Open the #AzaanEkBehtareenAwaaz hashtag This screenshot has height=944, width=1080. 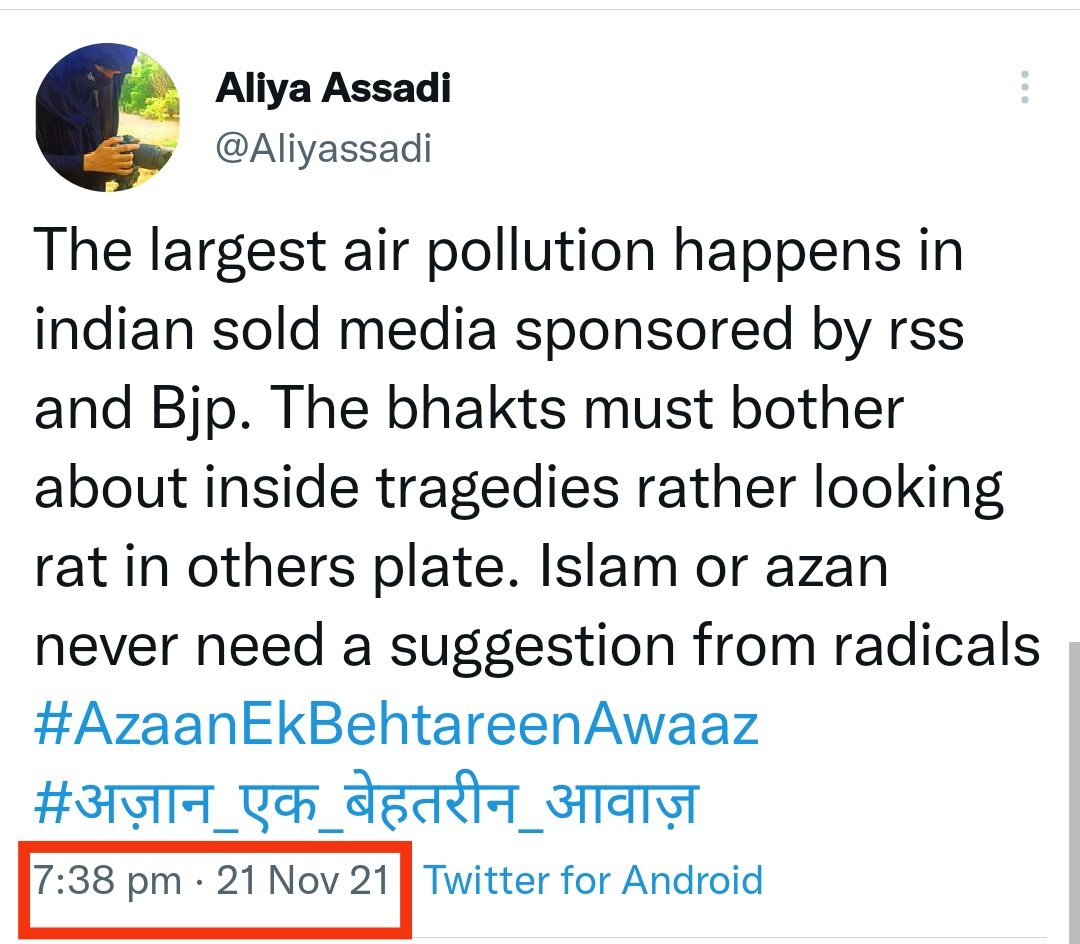coord(396,726)
